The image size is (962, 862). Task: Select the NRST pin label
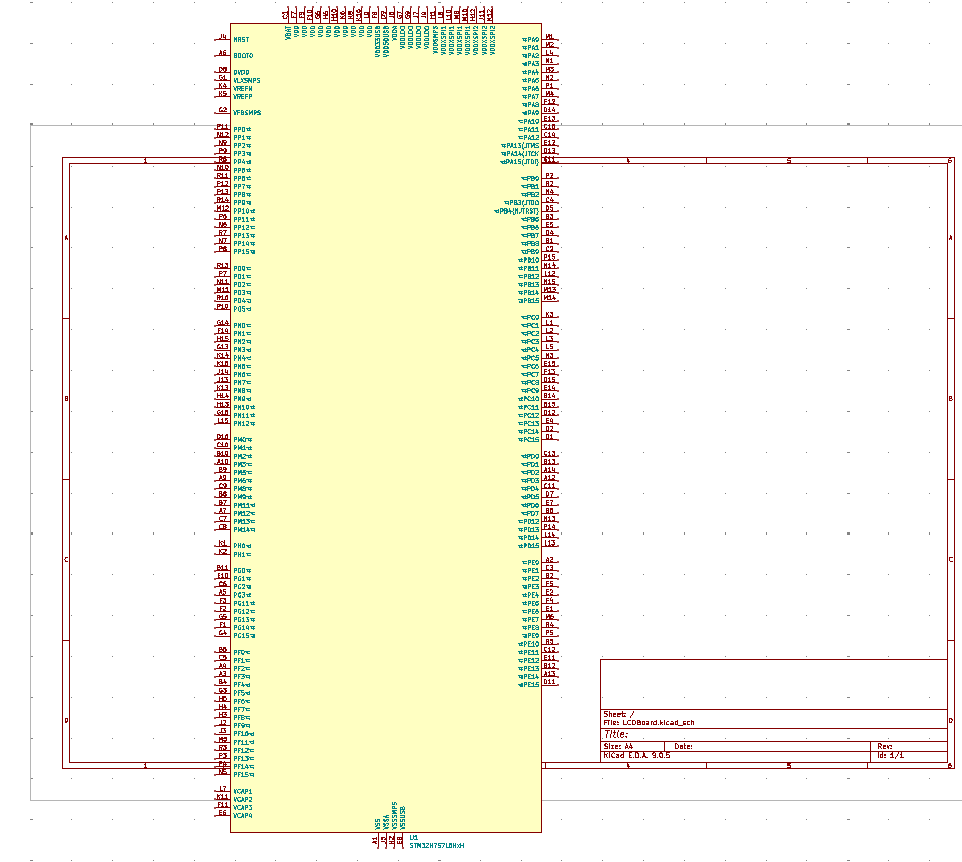point(241,40)
